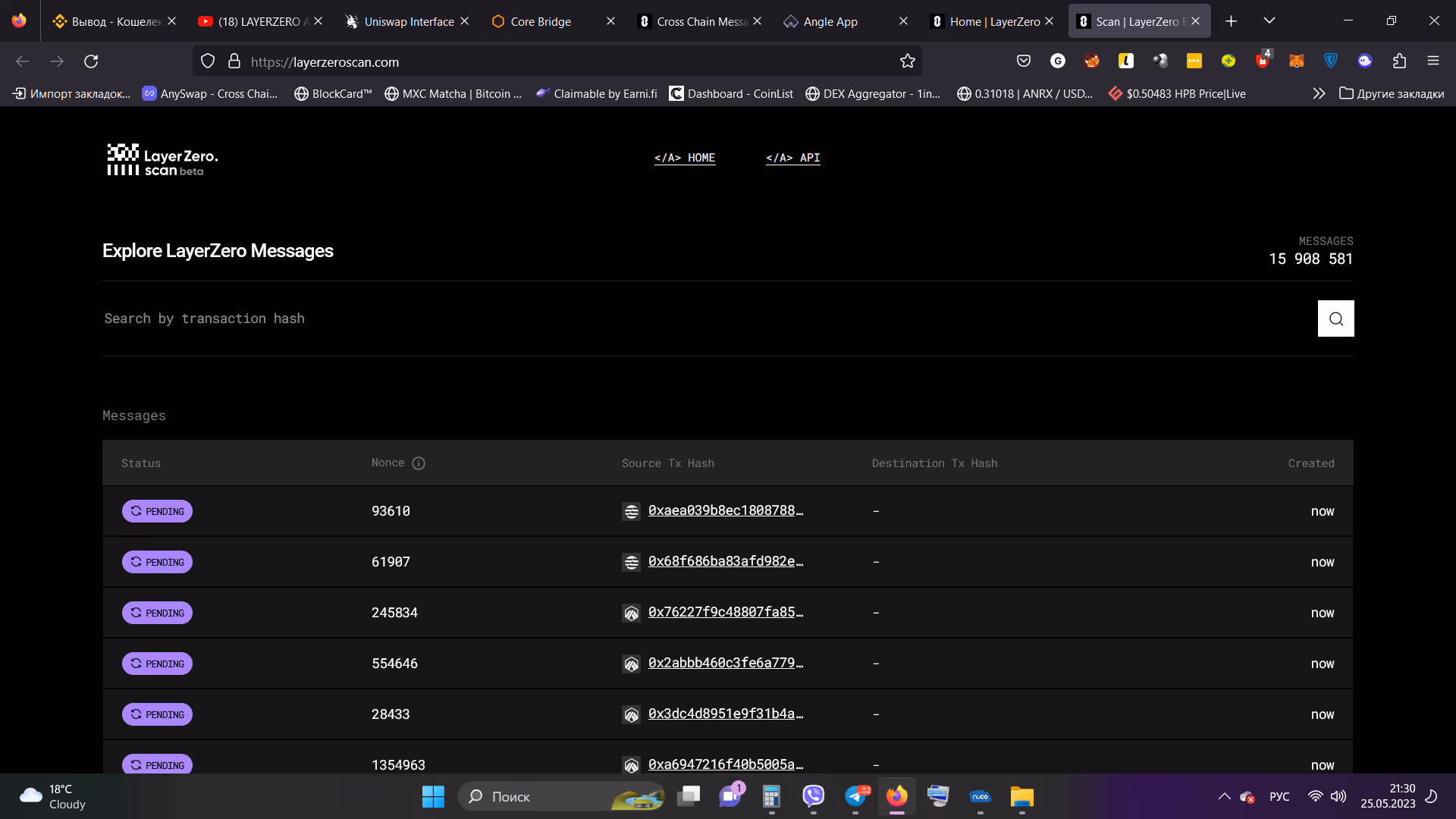The height and width of the screenshot is (819, 1456).
Task: Open source hash 0xaea039b8ec1808788
Action: pos(725,510)
